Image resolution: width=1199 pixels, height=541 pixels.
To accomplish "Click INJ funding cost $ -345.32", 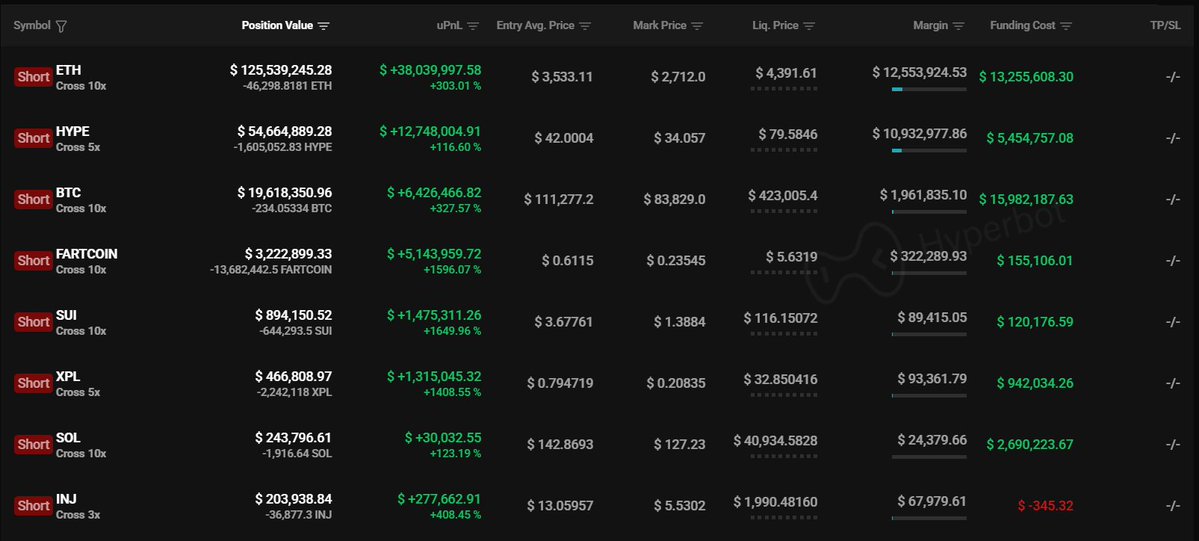I will (x=1045, y=506).
